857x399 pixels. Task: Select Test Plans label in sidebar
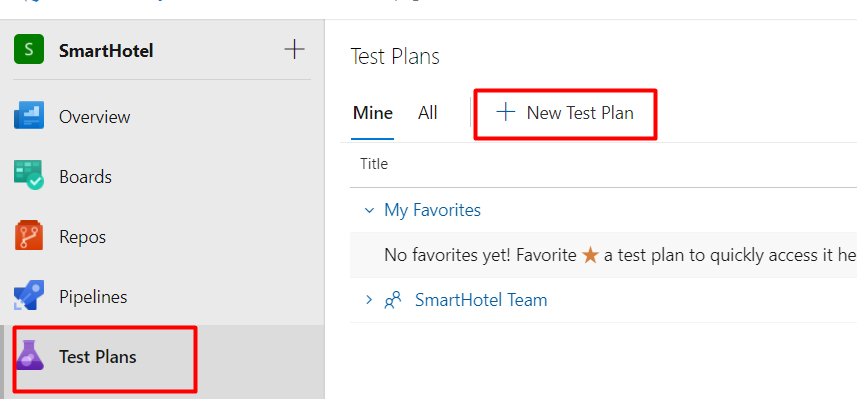[x=98, y=357]
